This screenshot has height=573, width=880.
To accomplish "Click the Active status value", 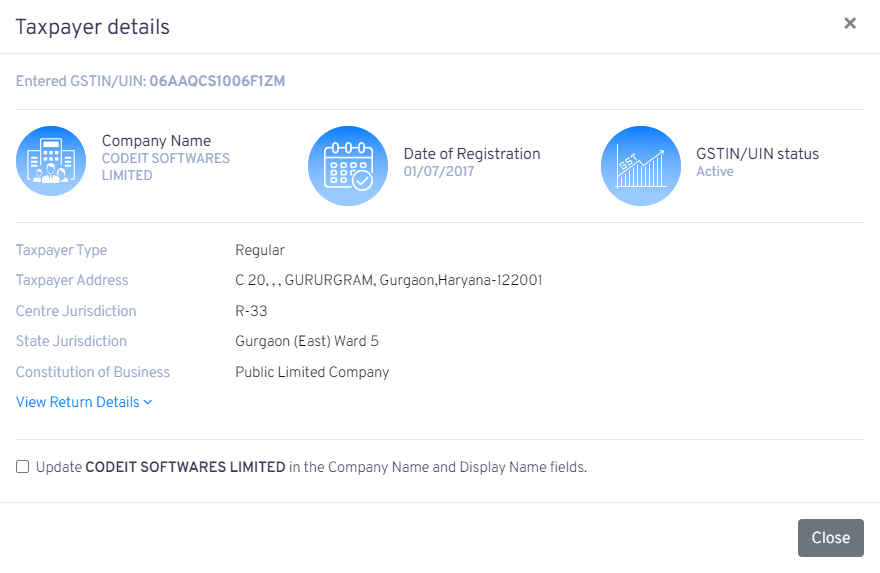I will tap(715, 172).
